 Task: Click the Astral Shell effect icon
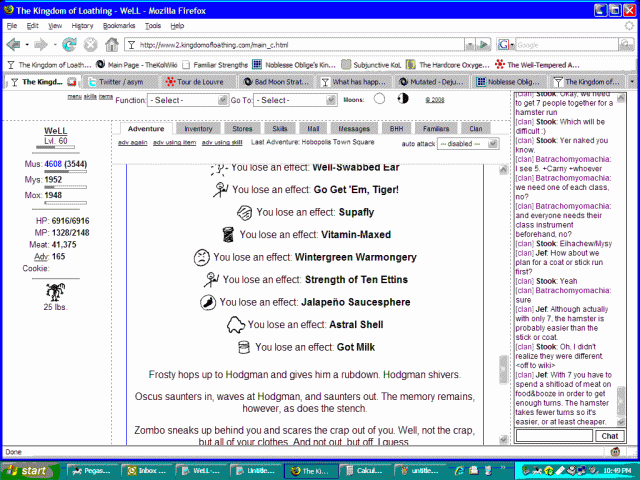pos(236,324)
